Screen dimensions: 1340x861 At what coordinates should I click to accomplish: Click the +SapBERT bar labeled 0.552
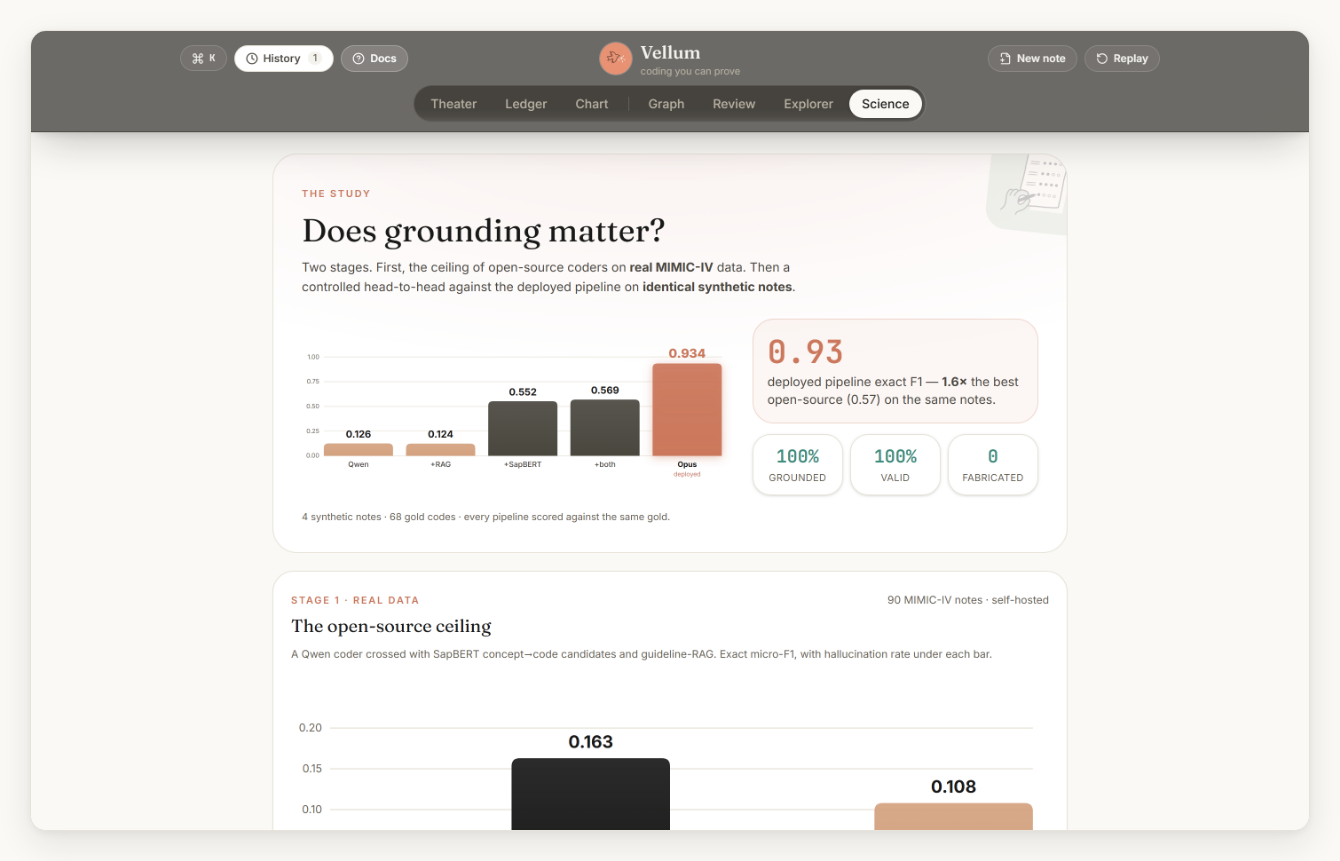click(x=523, y=429)
